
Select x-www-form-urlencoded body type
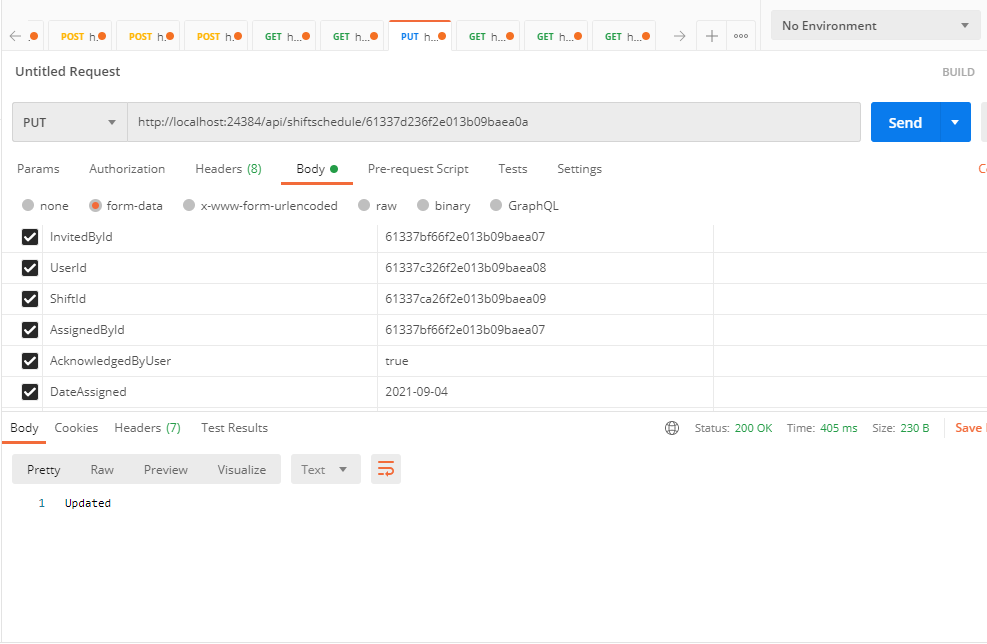189,205
